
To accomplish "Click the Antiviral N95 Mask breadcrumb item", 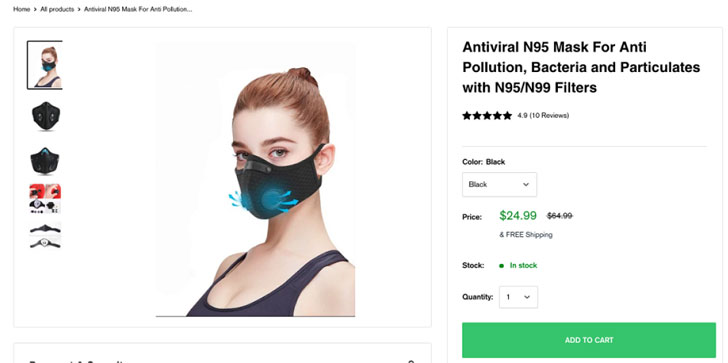I will (138, 9).
